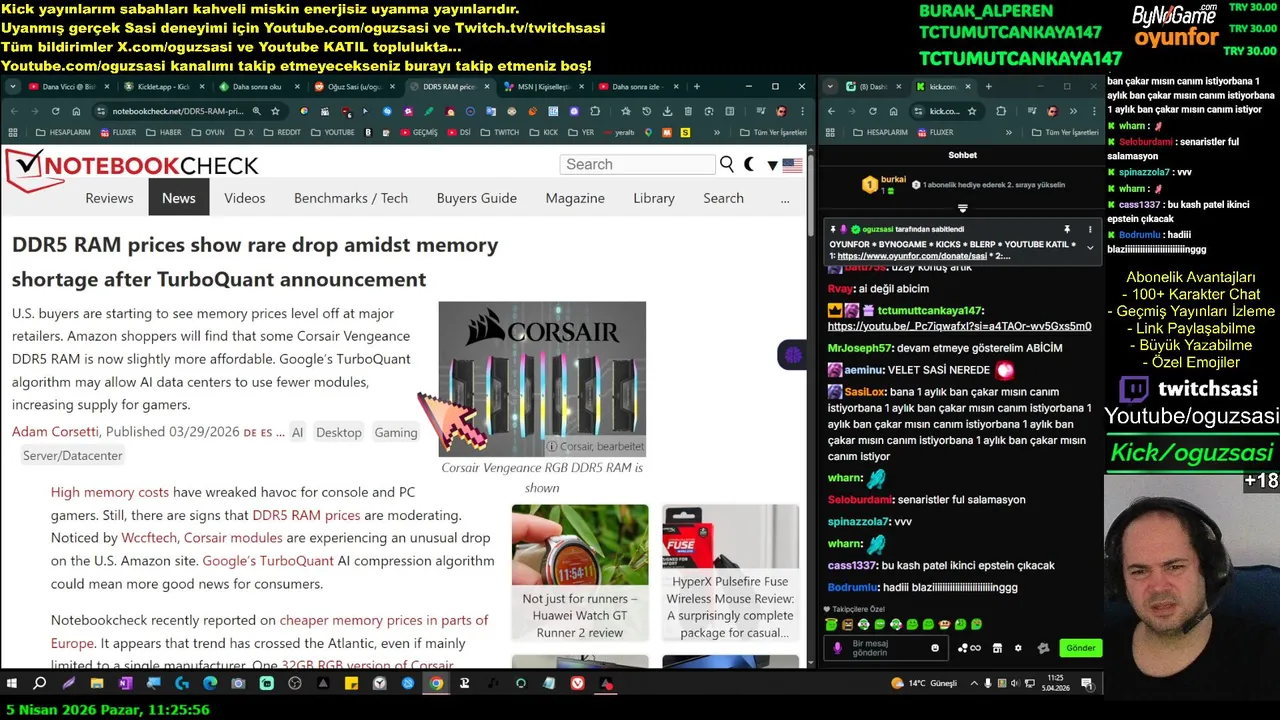This screenshot has height=720, width=1280.
Task: Expand the pinned message chevron
Action: coord(1090,247)
